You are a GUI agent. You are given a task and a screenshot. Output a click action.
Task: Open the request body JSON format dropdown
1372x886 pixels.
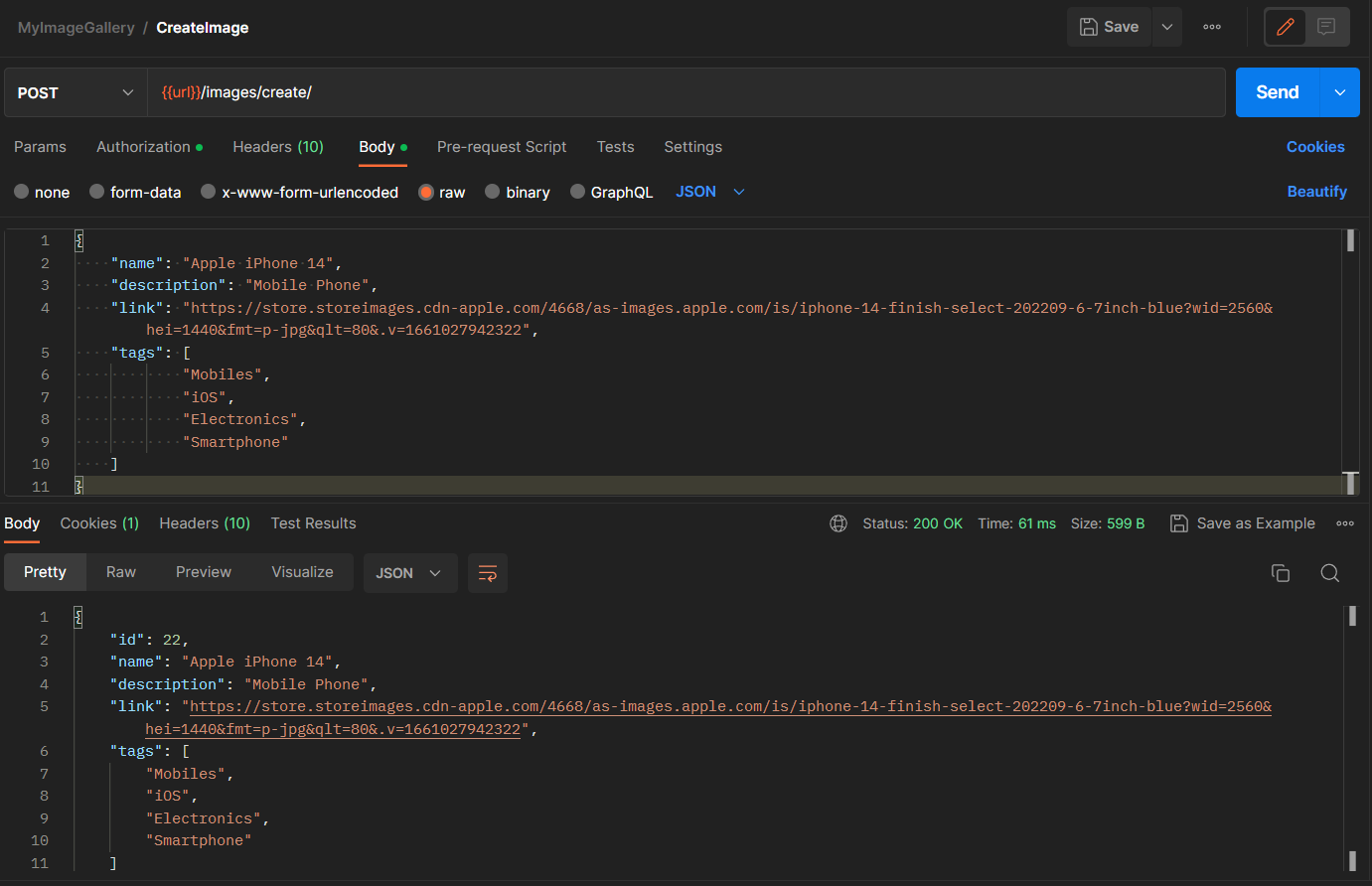tap(710, 192)
